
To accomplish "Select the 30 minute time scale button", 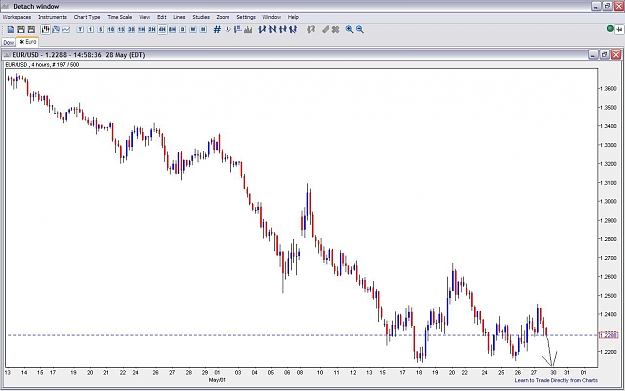I will point(131,29).
